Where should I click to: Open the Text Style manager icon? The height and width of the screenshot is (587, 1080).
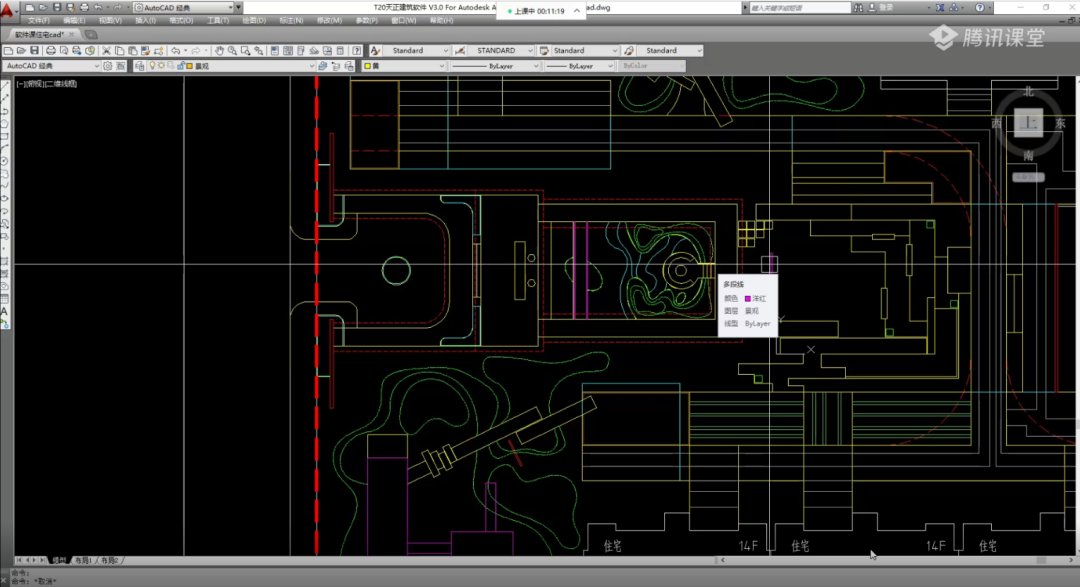(x=375, y=51)
